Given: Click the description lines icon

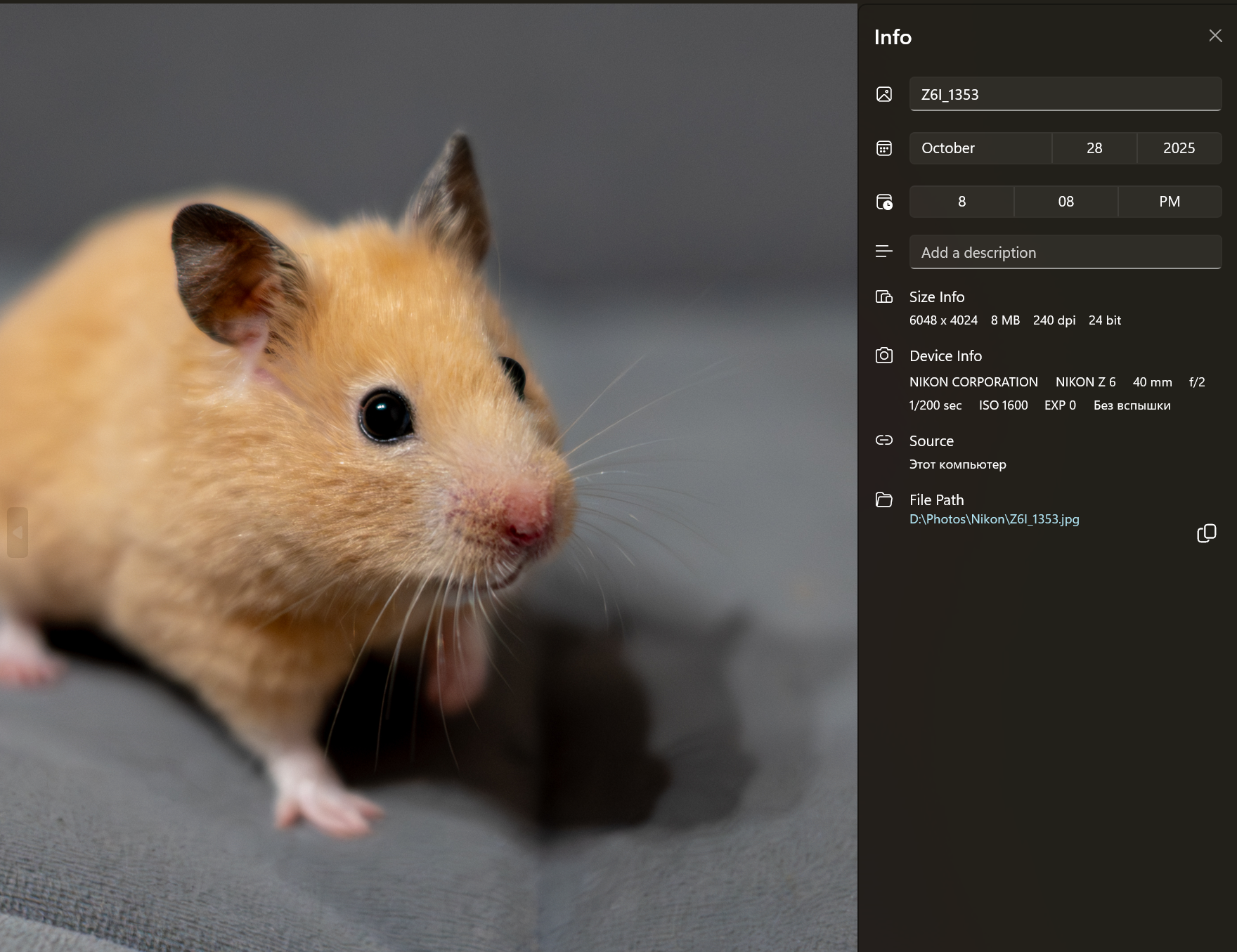Looking at the screenshot, I should click(x=884, y=252).
